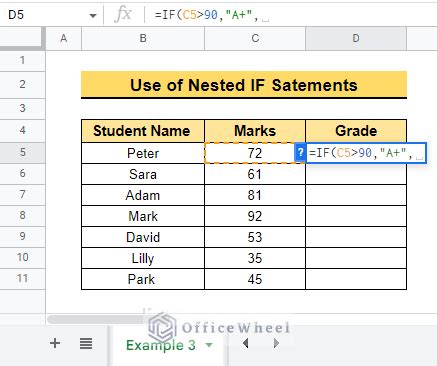
Task: Click the marks cell showing 81
Action: click(255, 195)
